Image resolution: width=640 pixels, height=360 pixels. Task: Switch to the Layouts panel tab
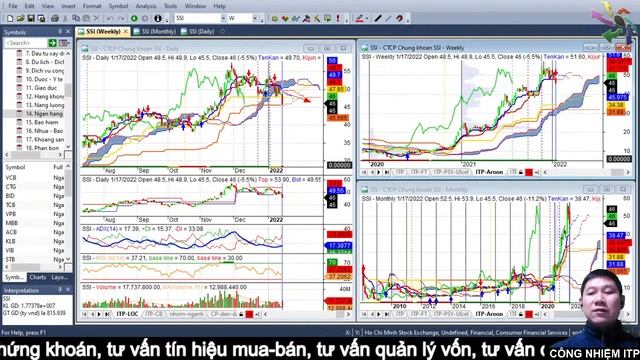click(x=60, y=277)
